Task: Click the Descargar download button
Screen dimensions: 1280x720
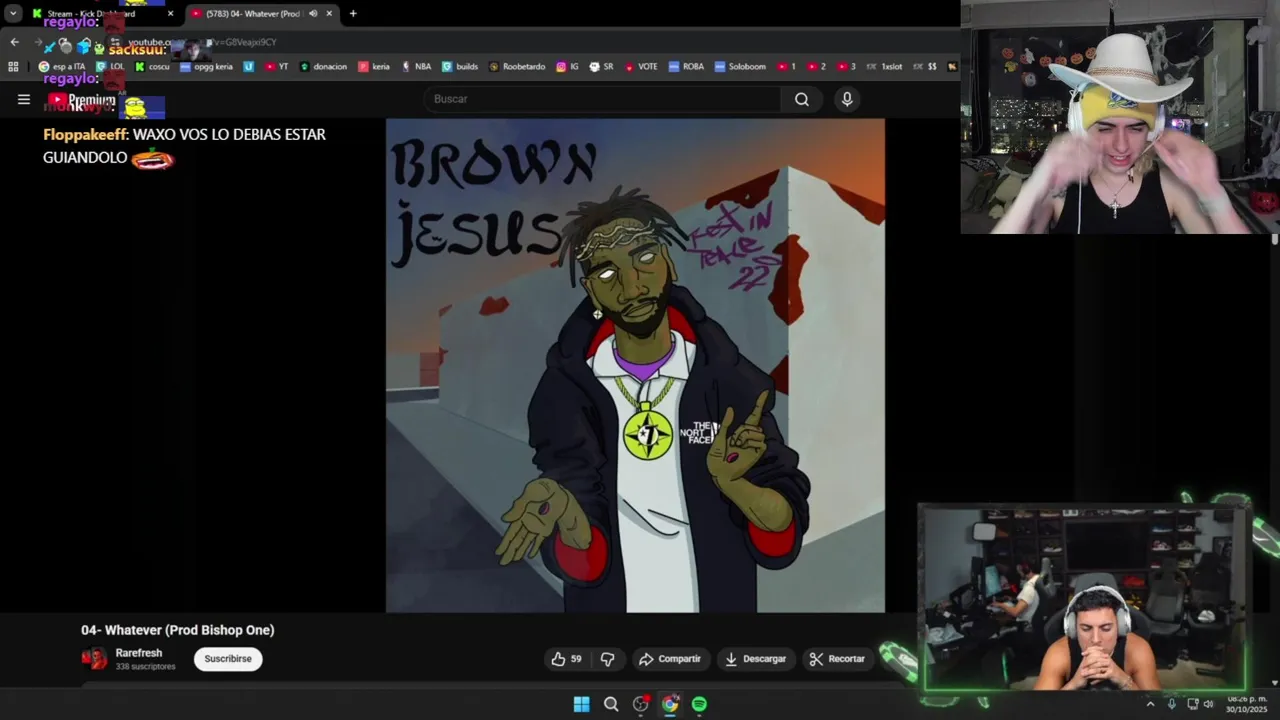Action: (x=755, y=659)
